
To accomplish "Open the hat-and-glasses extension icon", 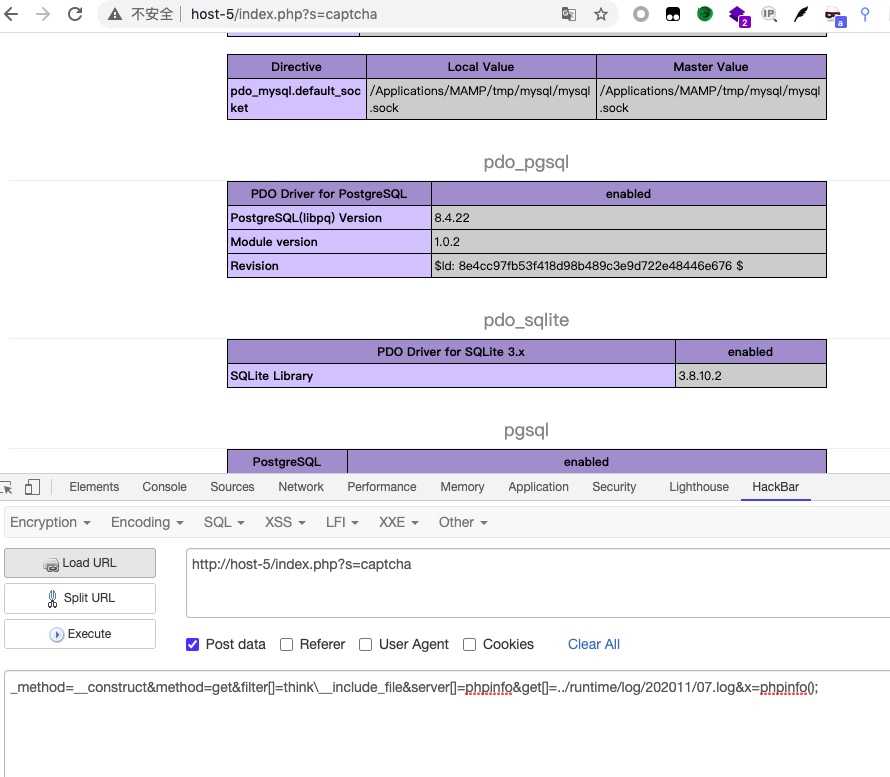I will 834,16.
